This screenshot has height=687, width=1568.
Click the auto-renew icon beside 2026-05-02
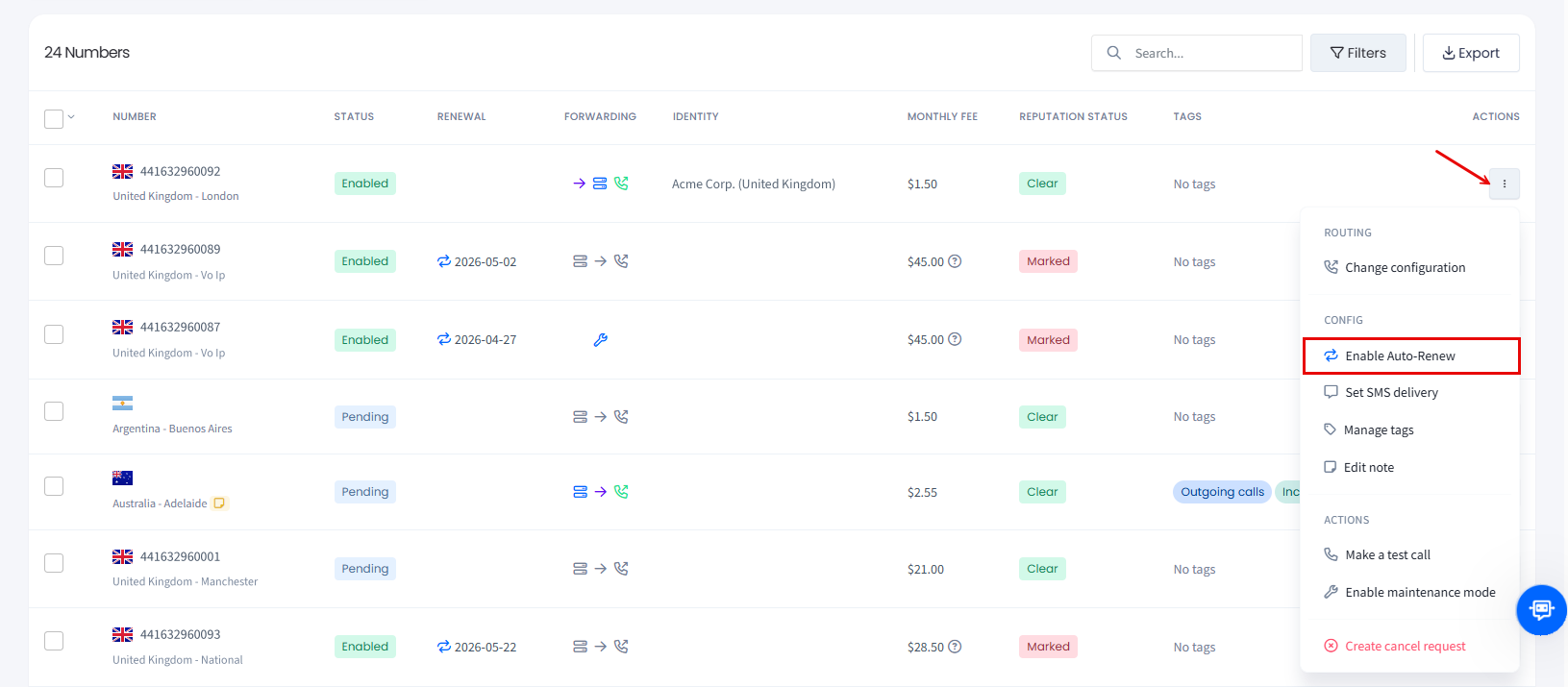[x=444, y=261]
